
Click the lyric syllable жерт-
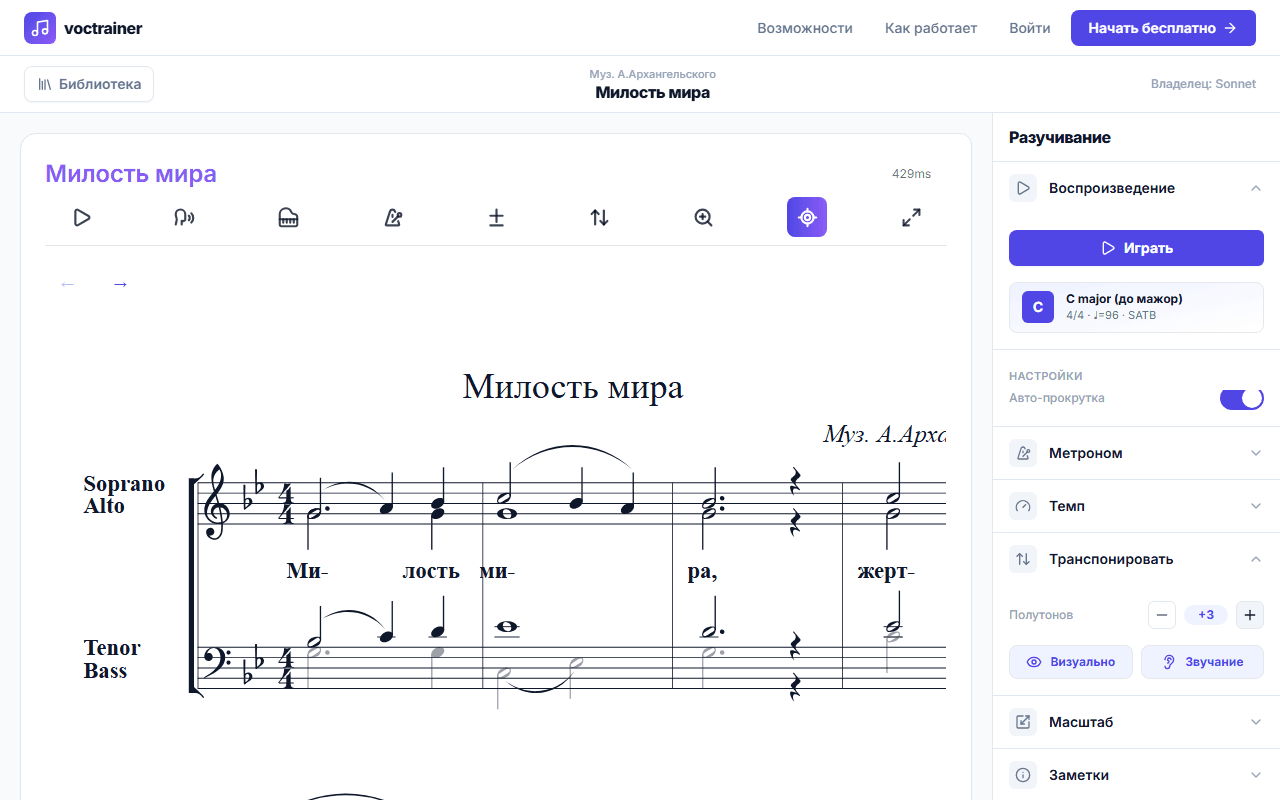(886, 572)
